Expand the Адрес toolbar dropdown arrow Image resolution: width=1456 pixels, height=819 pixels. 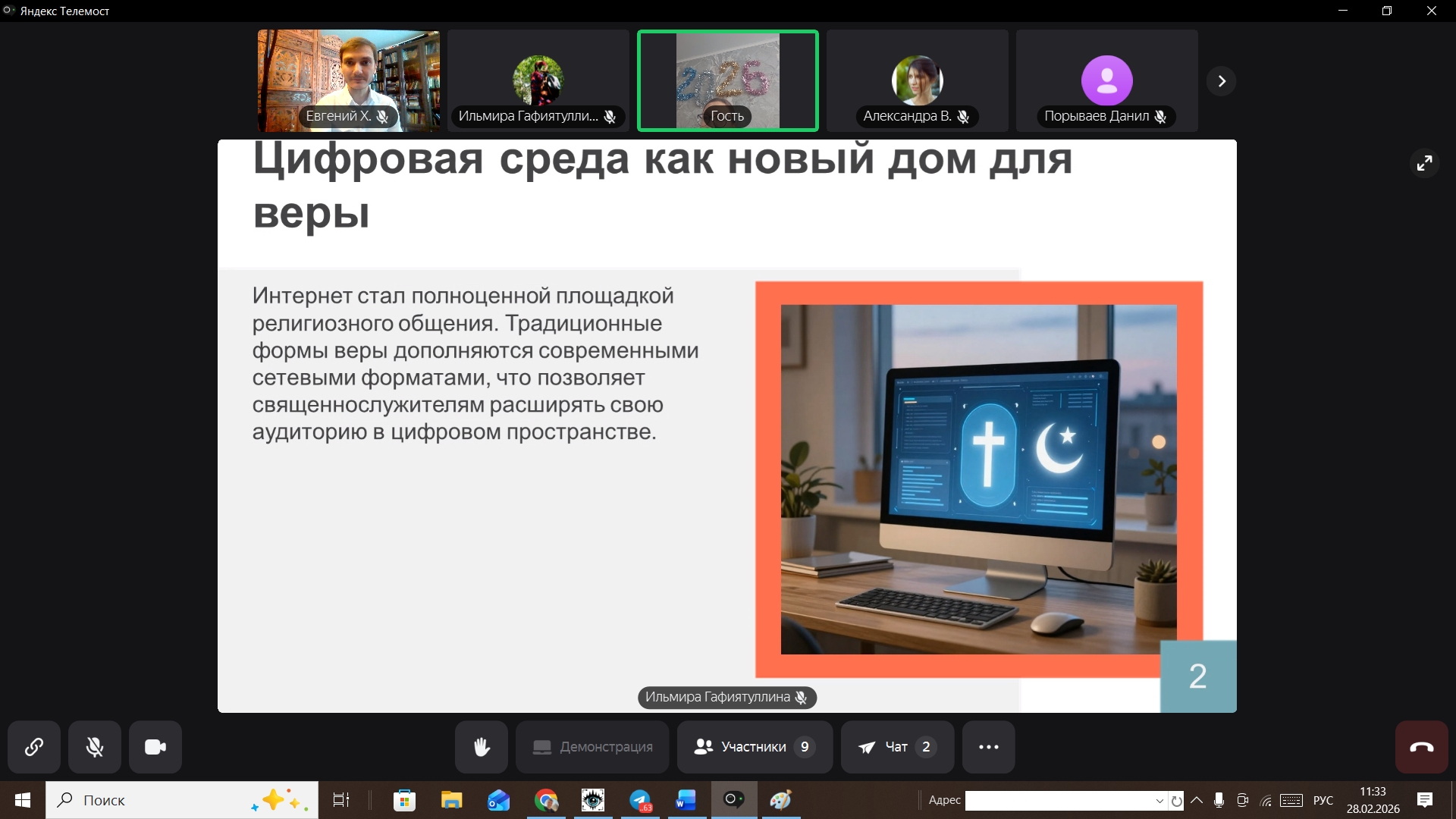click(x=1159, y=801)
